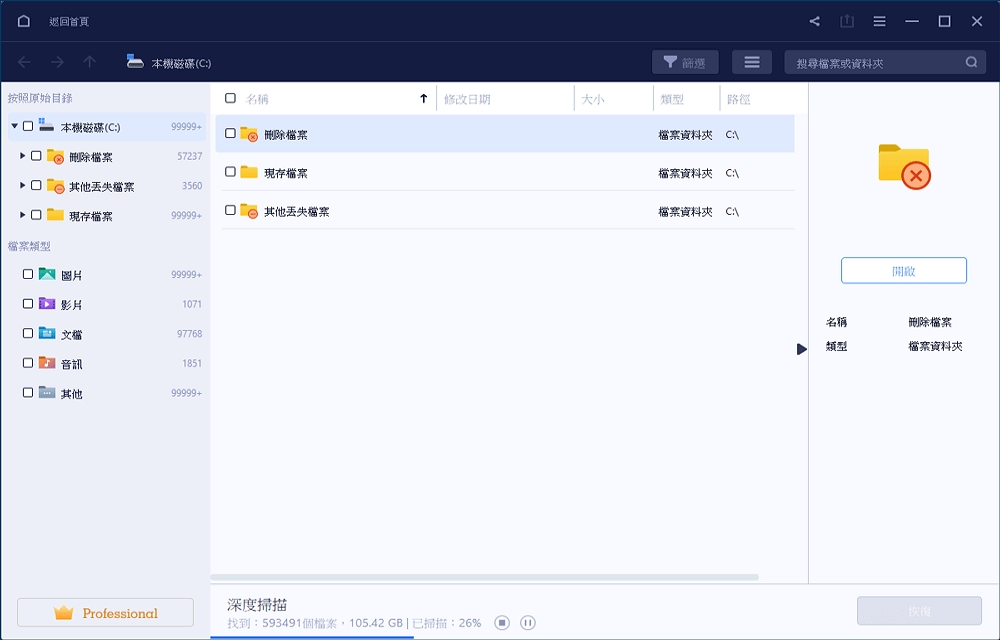Check the 現存檔案 row checkbox in list
The width and height of the screenshot is (1000, 640).
(230, 171)
